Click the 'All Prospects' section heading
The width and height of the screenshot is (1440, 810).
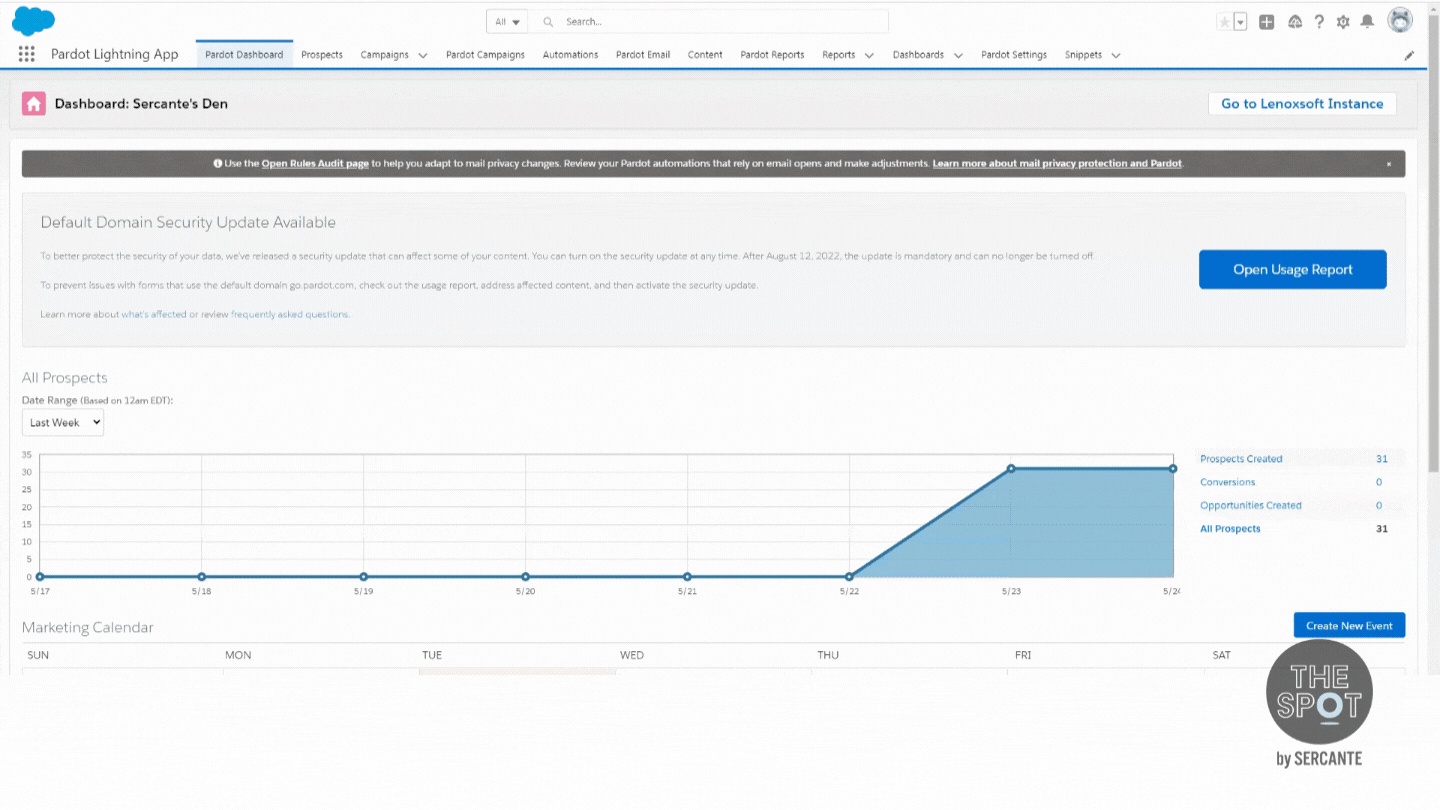tap(65, 378)
